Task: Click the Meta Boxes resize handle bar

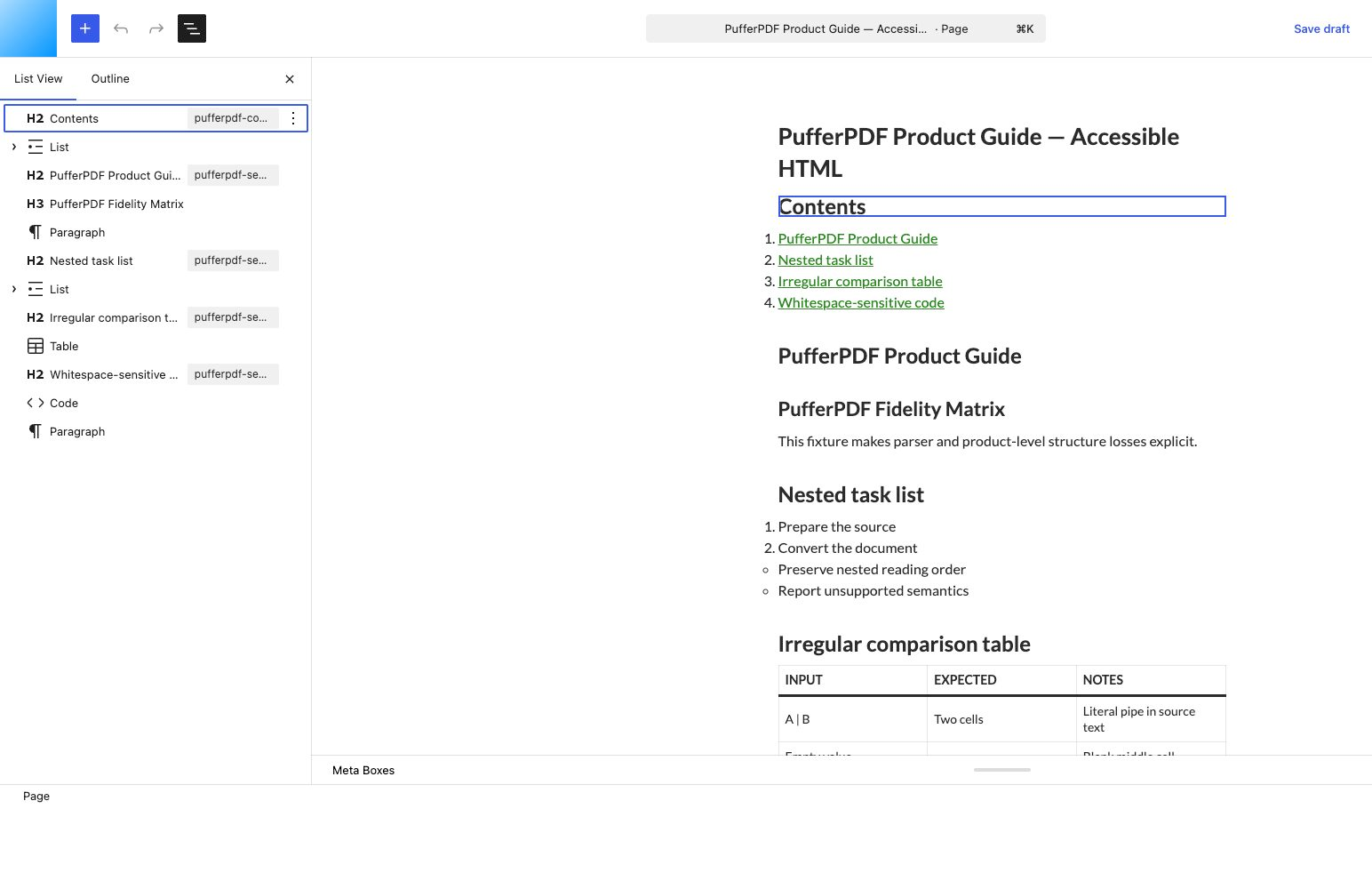Action: [x=1001, y=770]
